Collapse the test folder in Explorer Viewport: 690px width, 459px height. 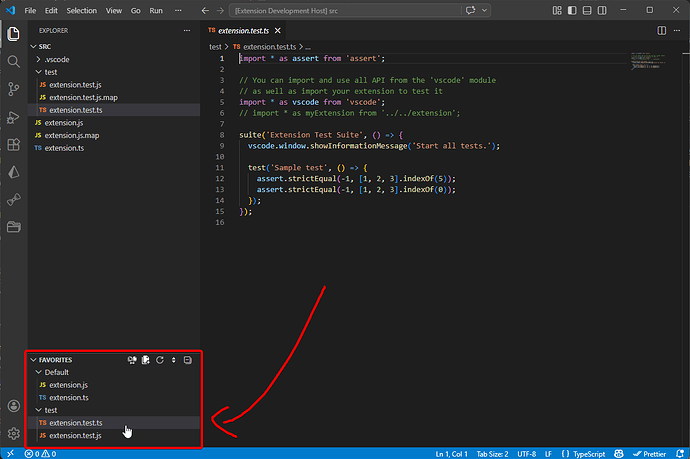point(51,72)
